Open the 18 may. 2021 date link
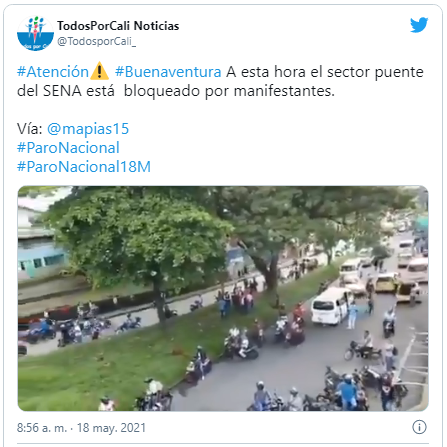447x447 pixels. tap(111, 428)
